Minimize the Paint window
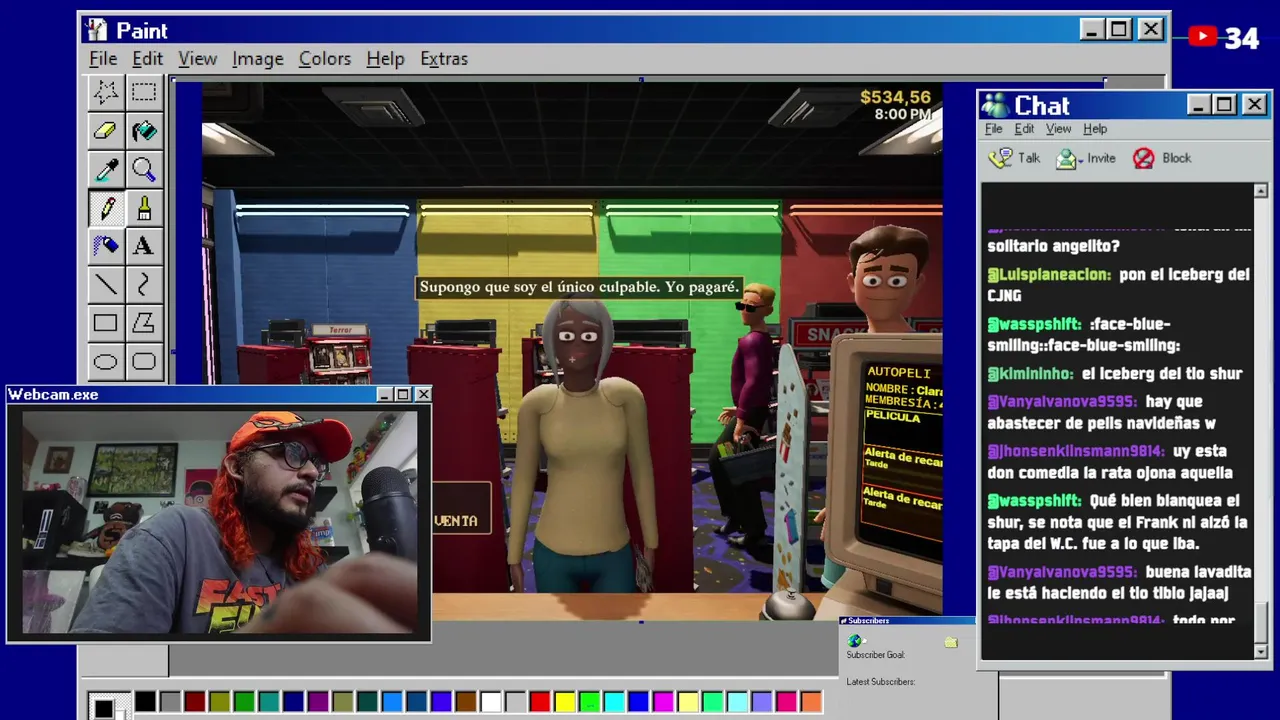This screenshot has width=1280, height=720. click(1092, 30)
